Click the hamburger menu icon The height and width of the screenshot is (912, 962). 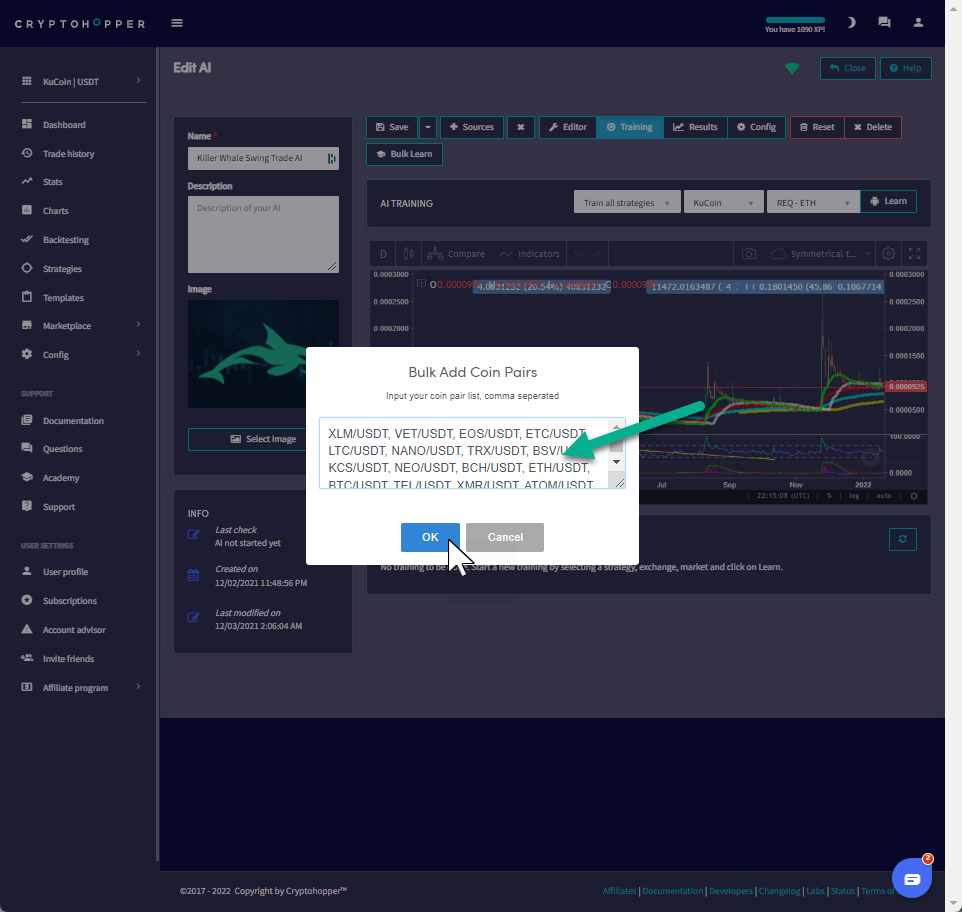177,23
